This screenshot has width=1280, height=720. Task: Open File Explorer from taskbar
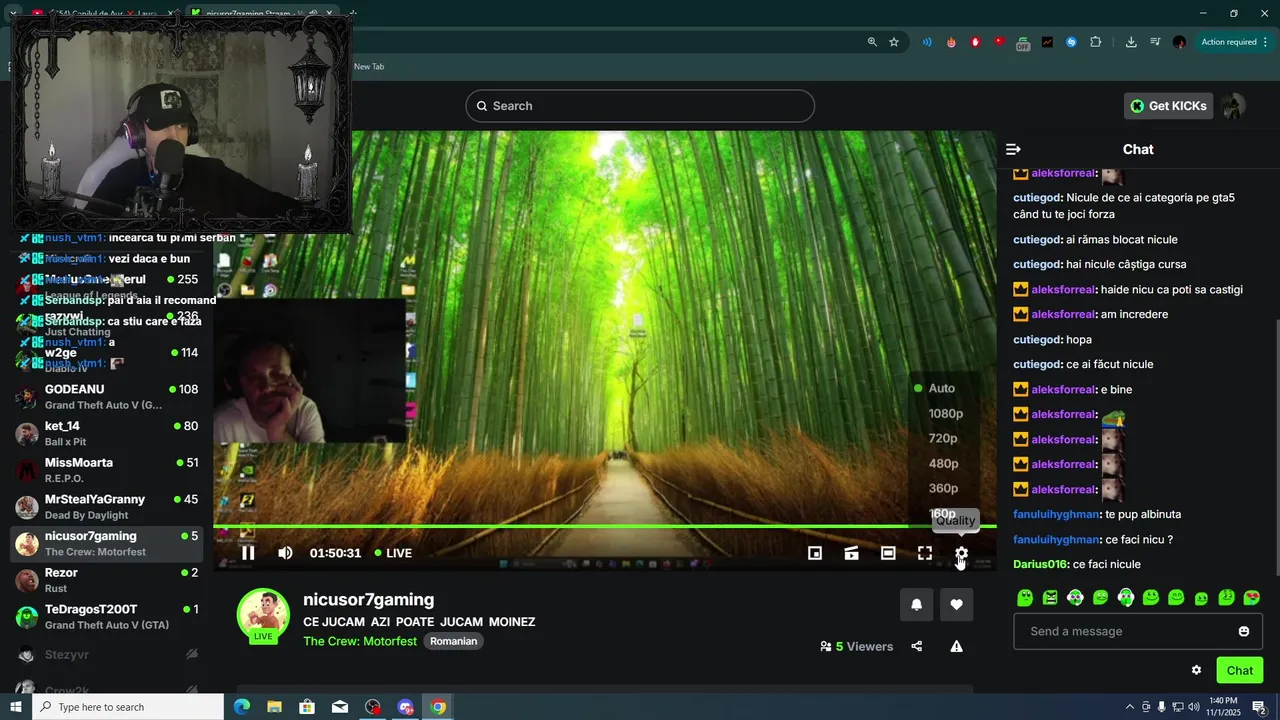tap(274, 707)
